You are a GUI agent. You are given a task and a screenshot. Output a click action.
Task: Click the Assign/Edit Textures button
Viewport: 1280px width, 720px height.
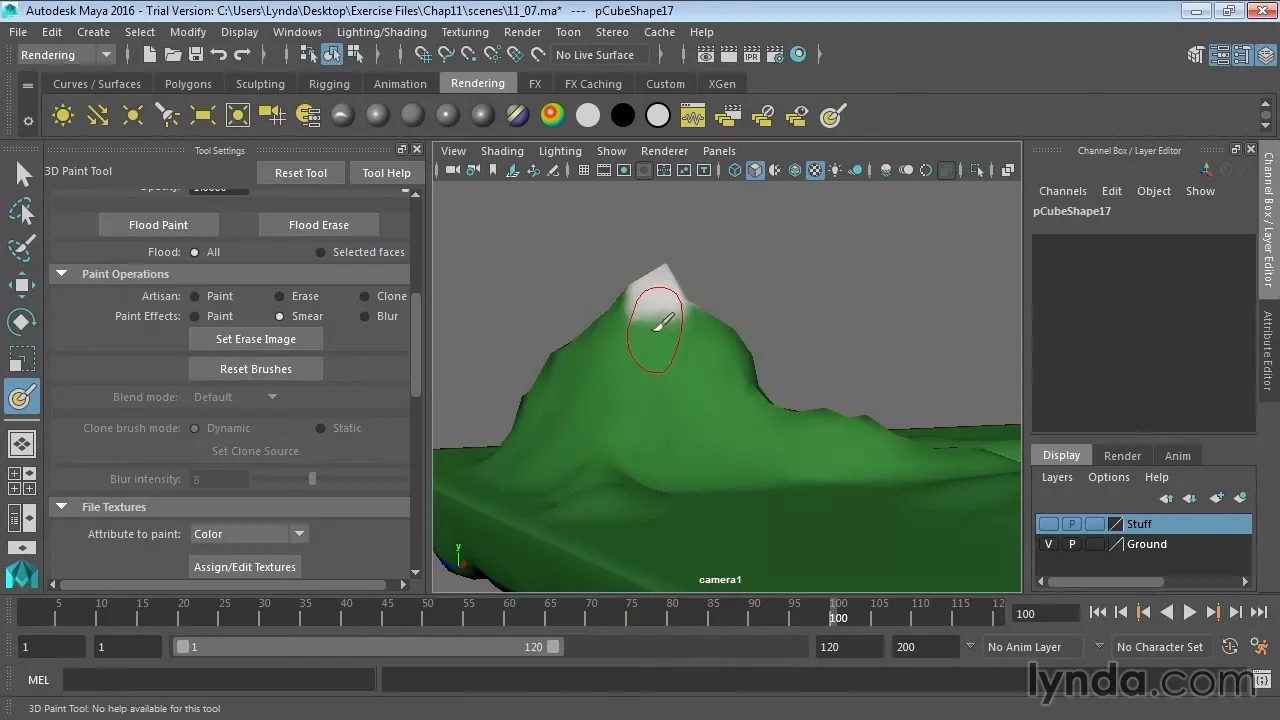[x=245, y=567]
